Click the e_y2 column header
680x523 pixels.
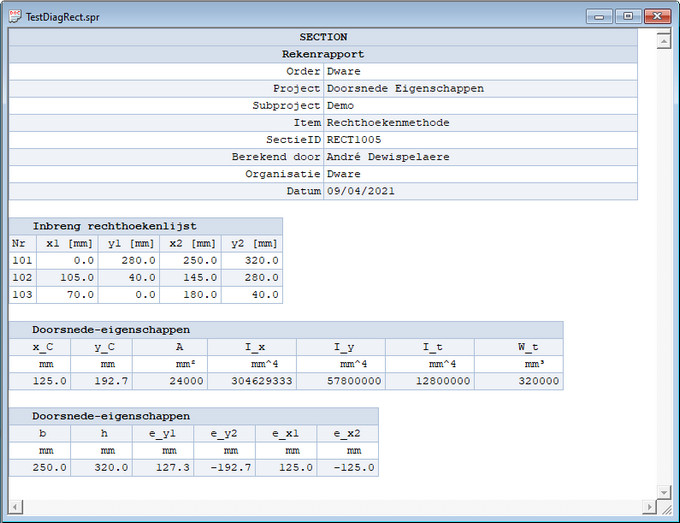[x=224, y=434]
